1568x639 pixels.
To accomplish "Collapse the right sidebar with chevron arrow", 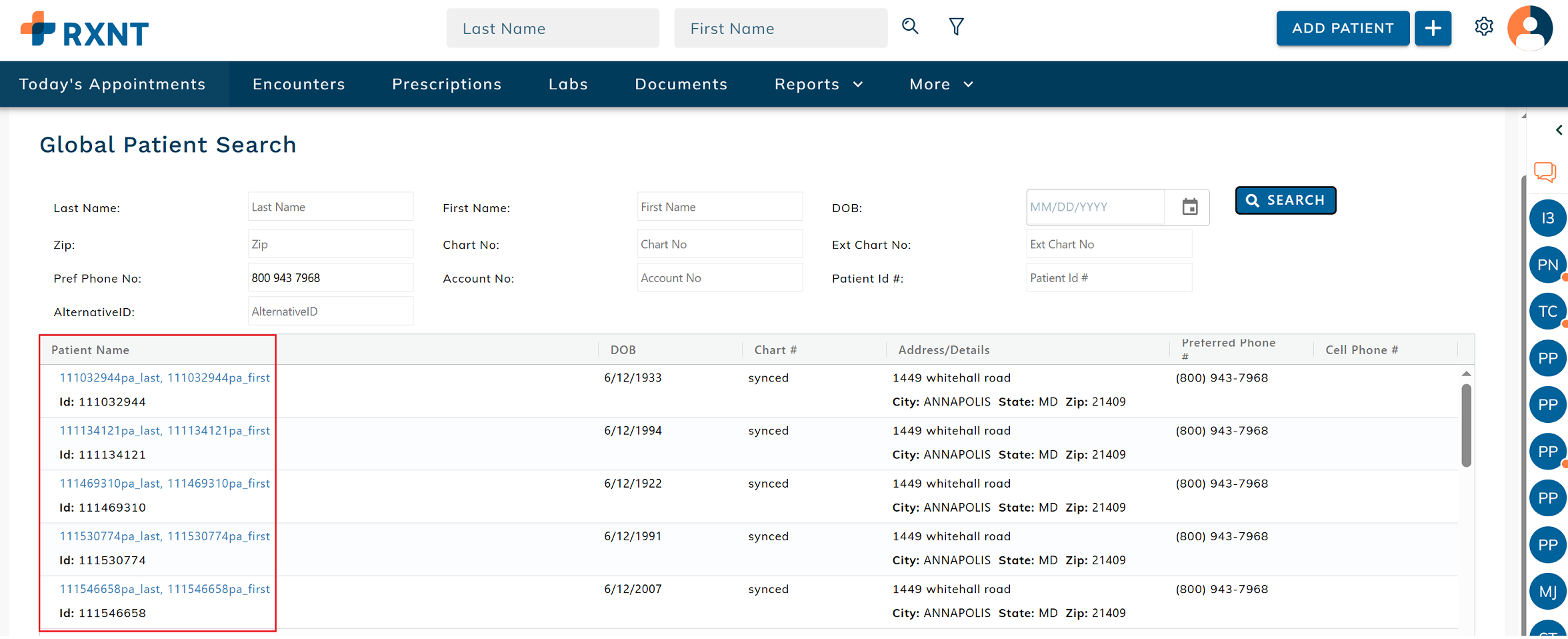I will pyautogui.click(x=1558, y=130).
